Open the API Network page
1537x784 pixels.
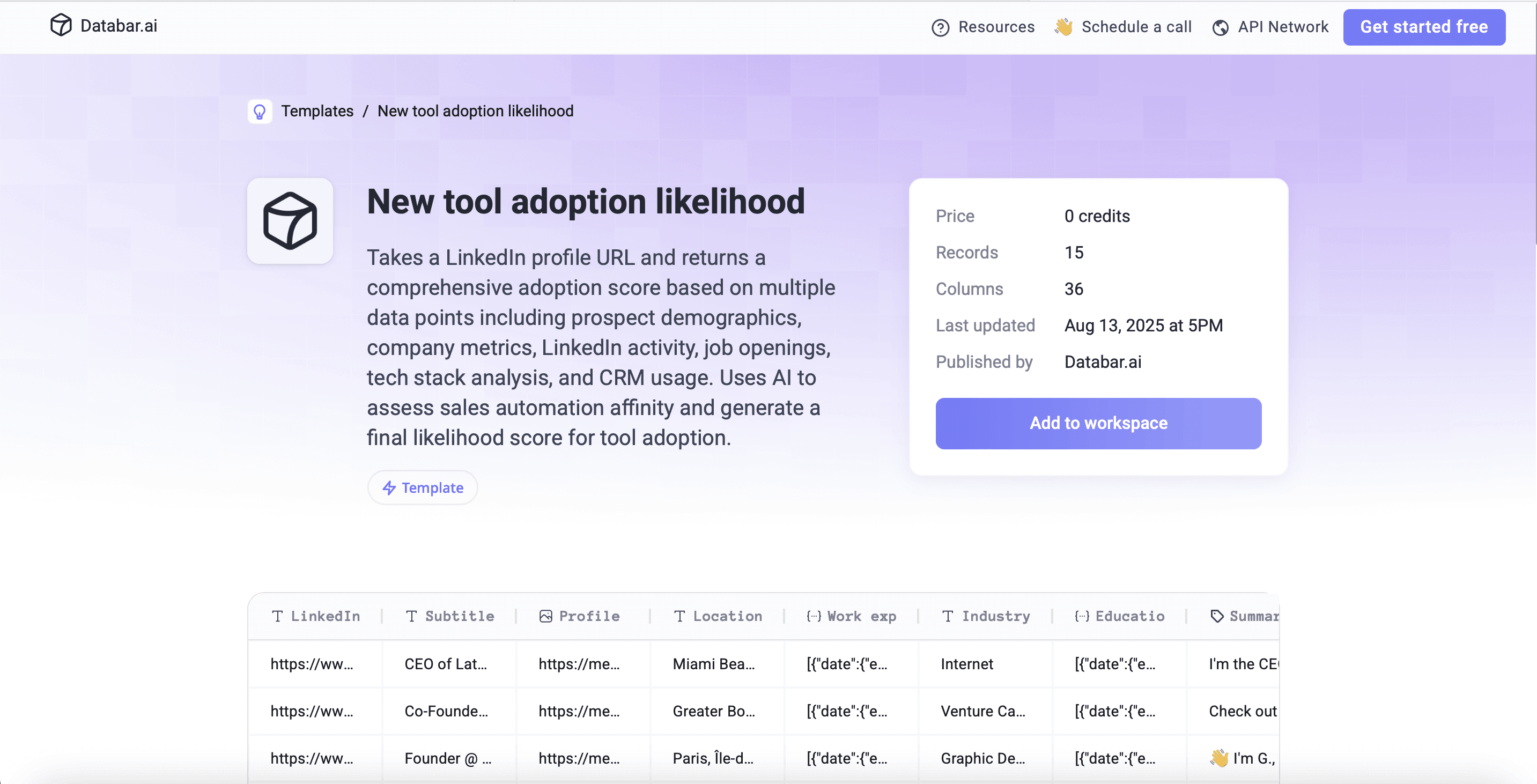coord(1283,27)
